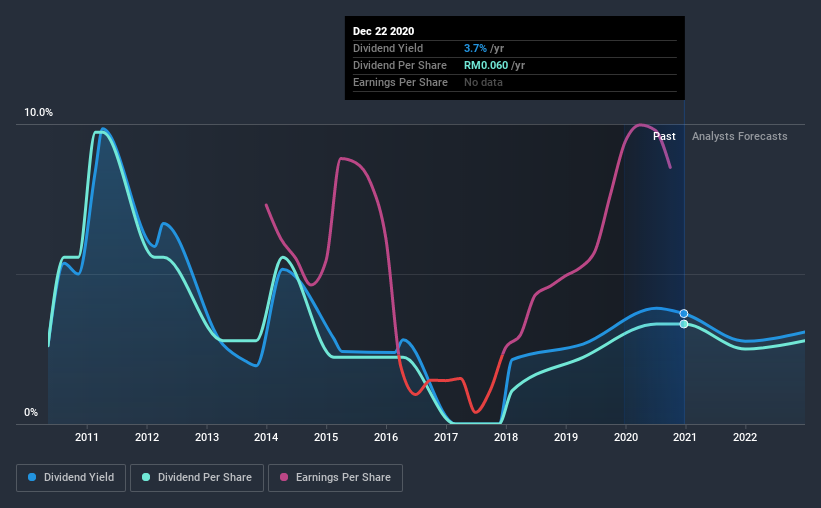Click the 2019 x-axis label
Image resolution: width=821 pixels, height=508 pixels.
pyautogui.click(x=566, y=437)
